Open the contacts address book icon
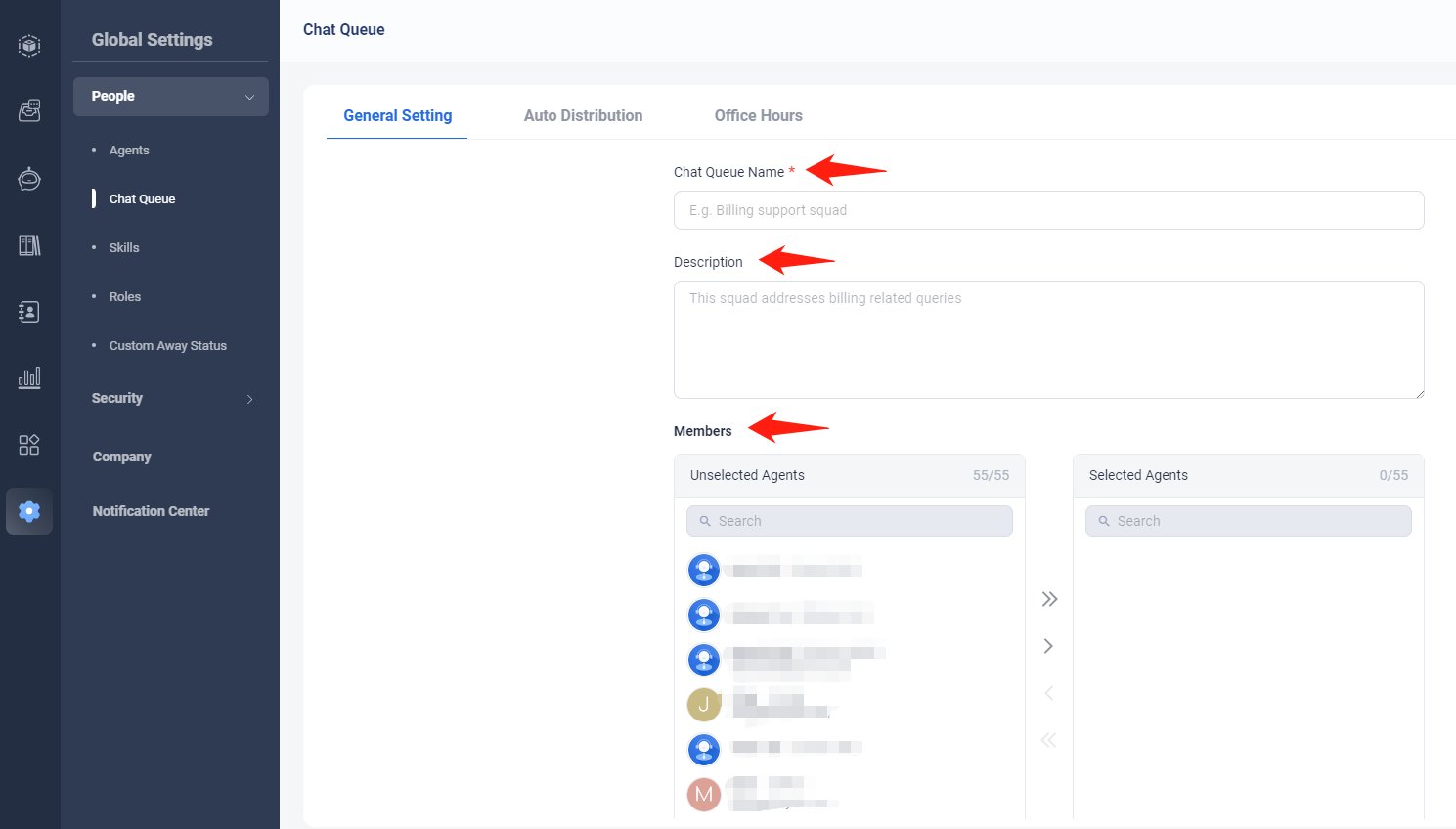Screen dimensions: 1456x829 coord(29,312)
